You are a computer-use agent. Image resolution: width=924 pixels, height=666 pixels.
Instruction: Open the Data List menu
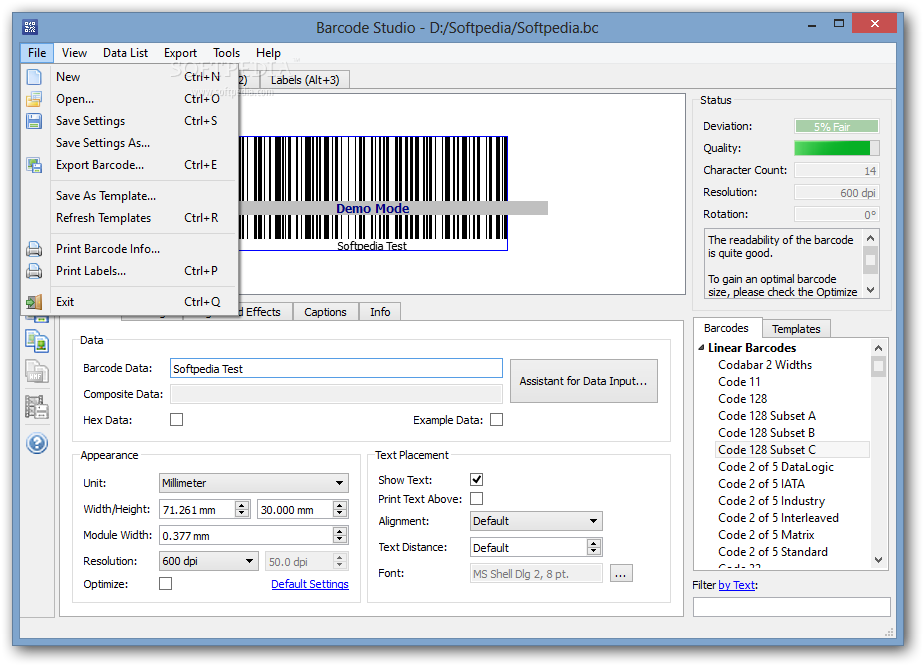[126, 52]
